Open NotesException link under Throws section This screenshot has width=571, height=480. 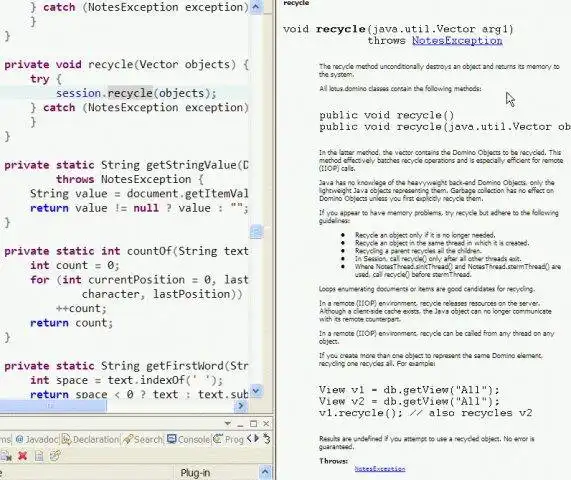[380, 469]
